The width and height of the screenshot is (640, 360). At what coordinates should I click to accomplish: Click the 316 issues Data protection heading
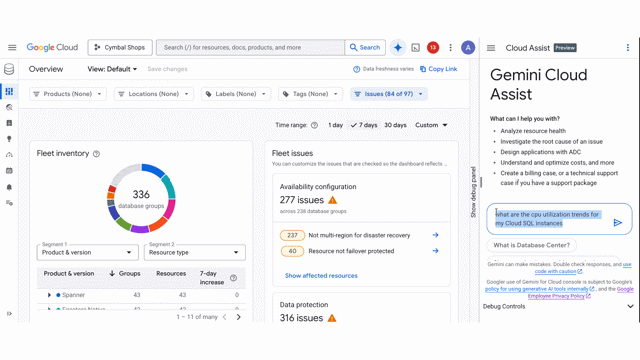pyautogui.click(x=301, y=318)
